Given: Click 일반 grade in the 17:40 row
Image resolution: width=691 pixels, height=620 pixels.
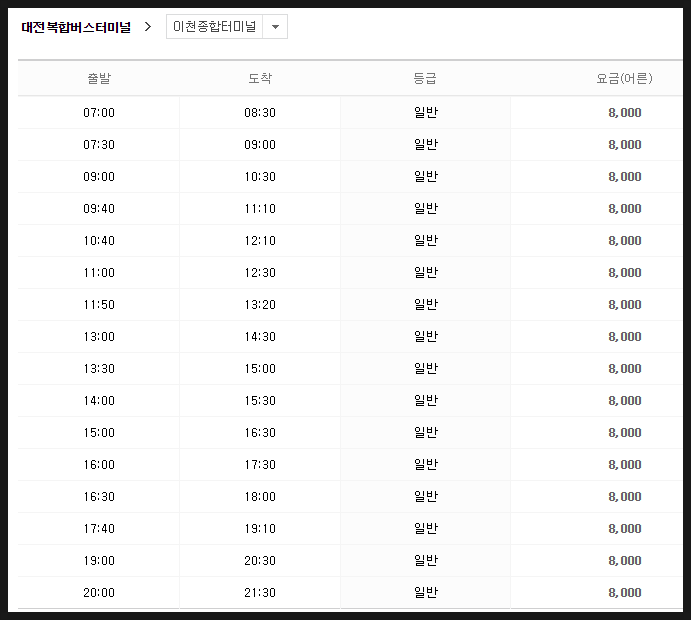Looking at the screenshot, I should point(426,528).
